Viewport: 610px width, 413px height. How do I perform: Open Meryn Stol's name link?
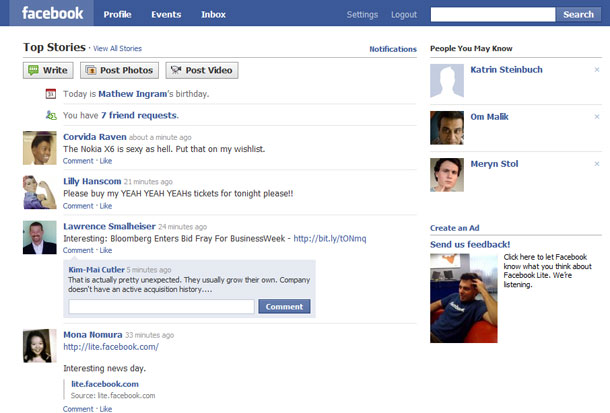coord(494,164)
